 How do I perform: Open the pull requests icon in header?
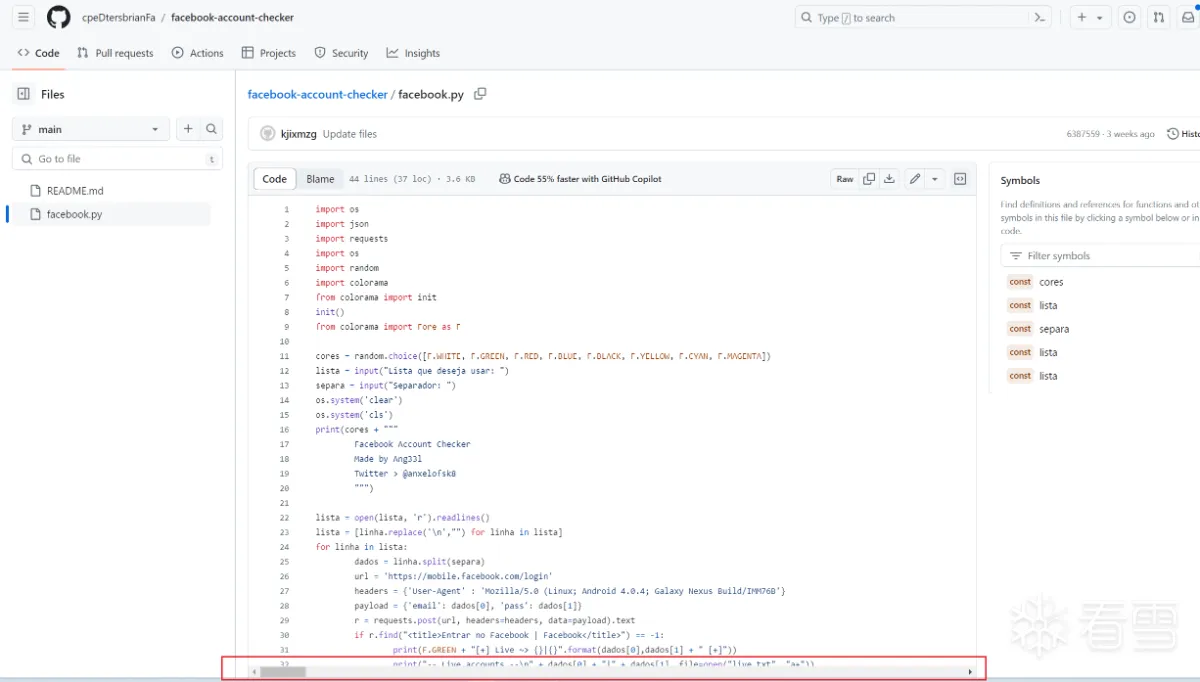(1158, 17)
